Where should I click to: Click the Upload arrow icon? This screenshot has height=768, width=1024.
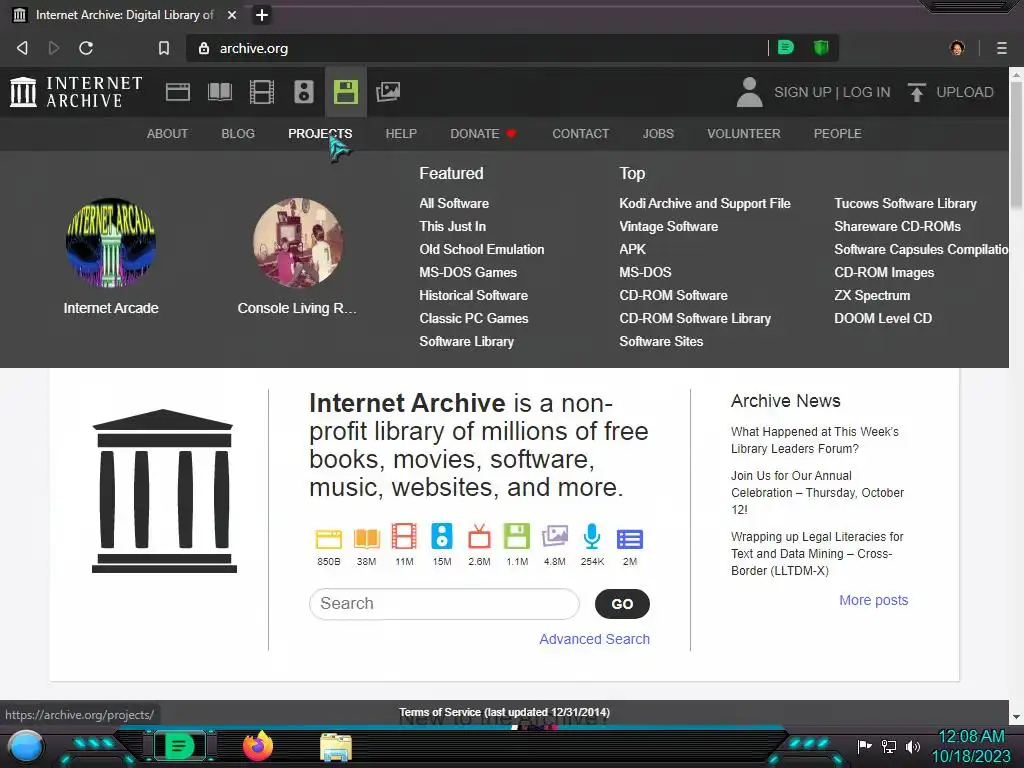coord(916,92)
